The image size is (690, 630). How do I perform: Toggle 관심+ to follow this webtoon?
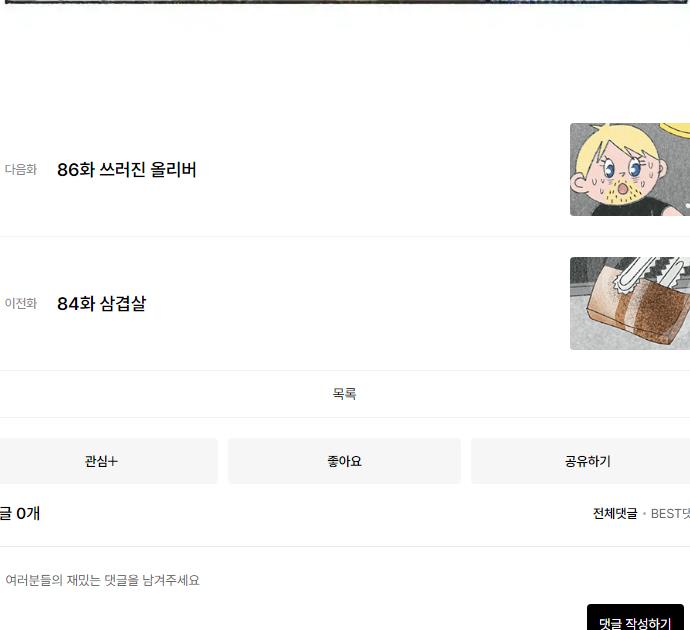101,461
